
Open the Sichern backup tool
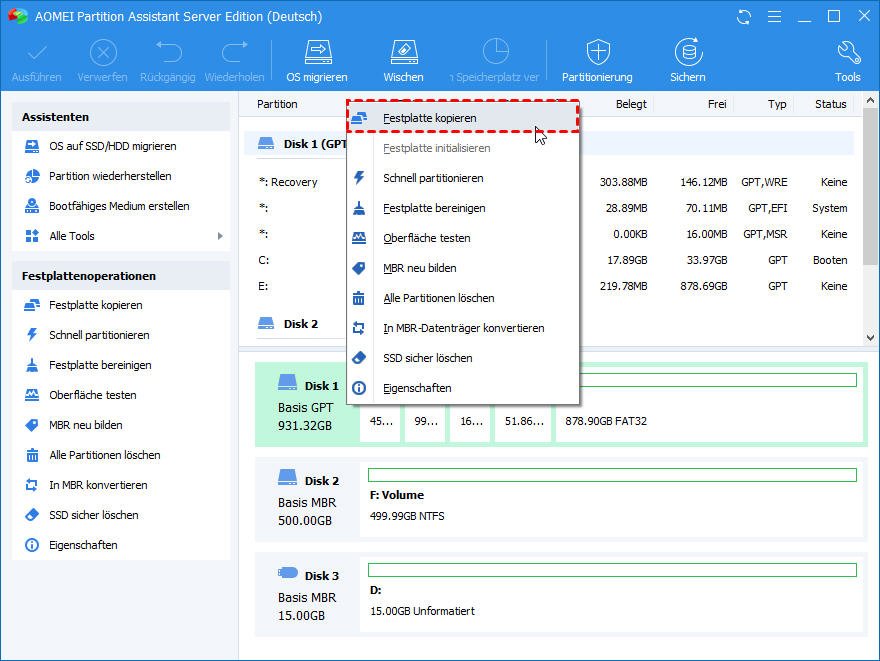(688, 61)
